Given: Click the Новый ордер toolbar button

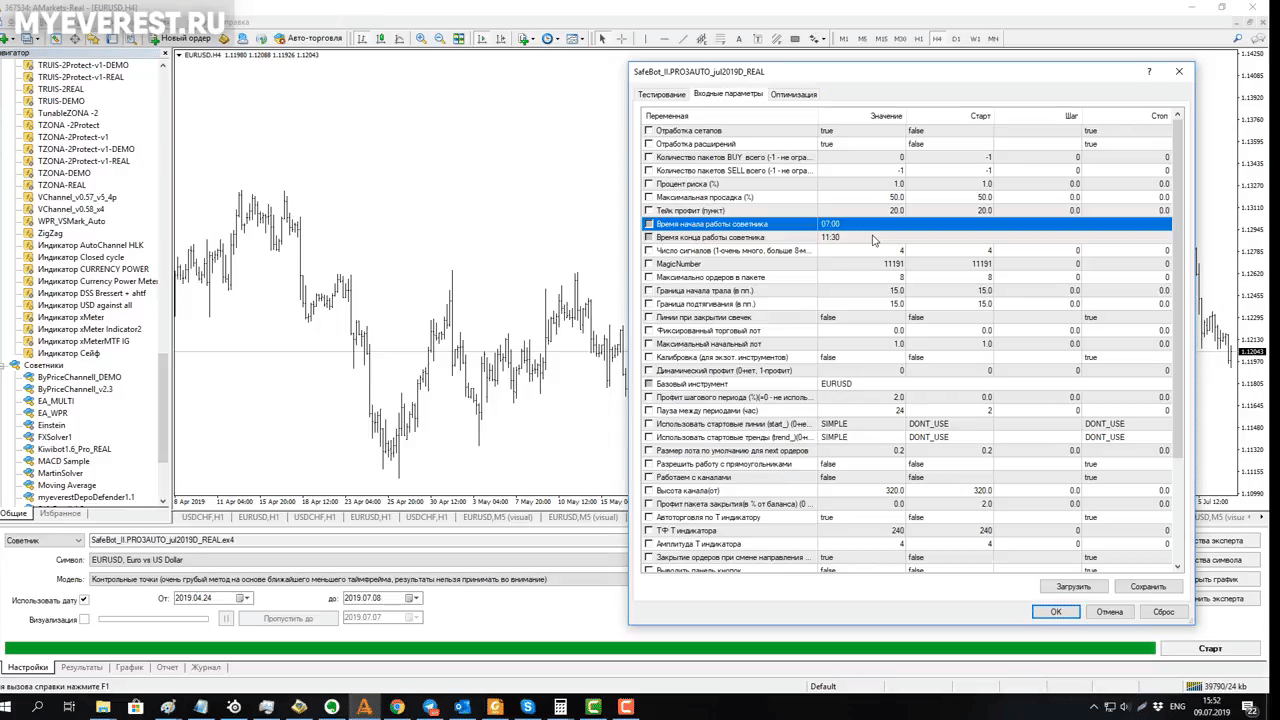Looking at the screenshot, I should (181, 39).
